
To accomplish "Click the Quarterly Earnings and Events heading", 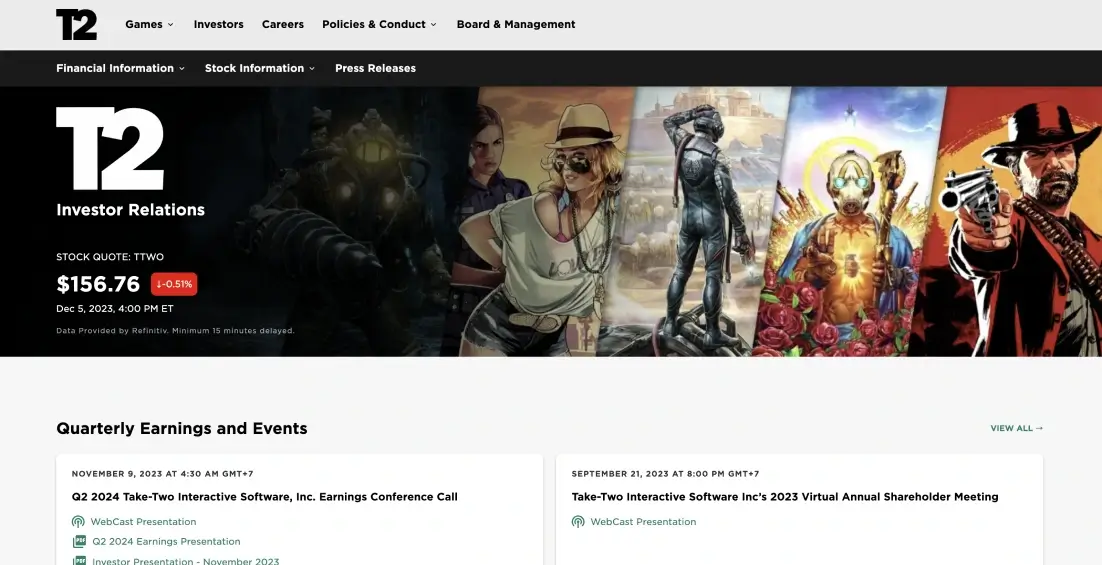I will [x=181, y=428].
